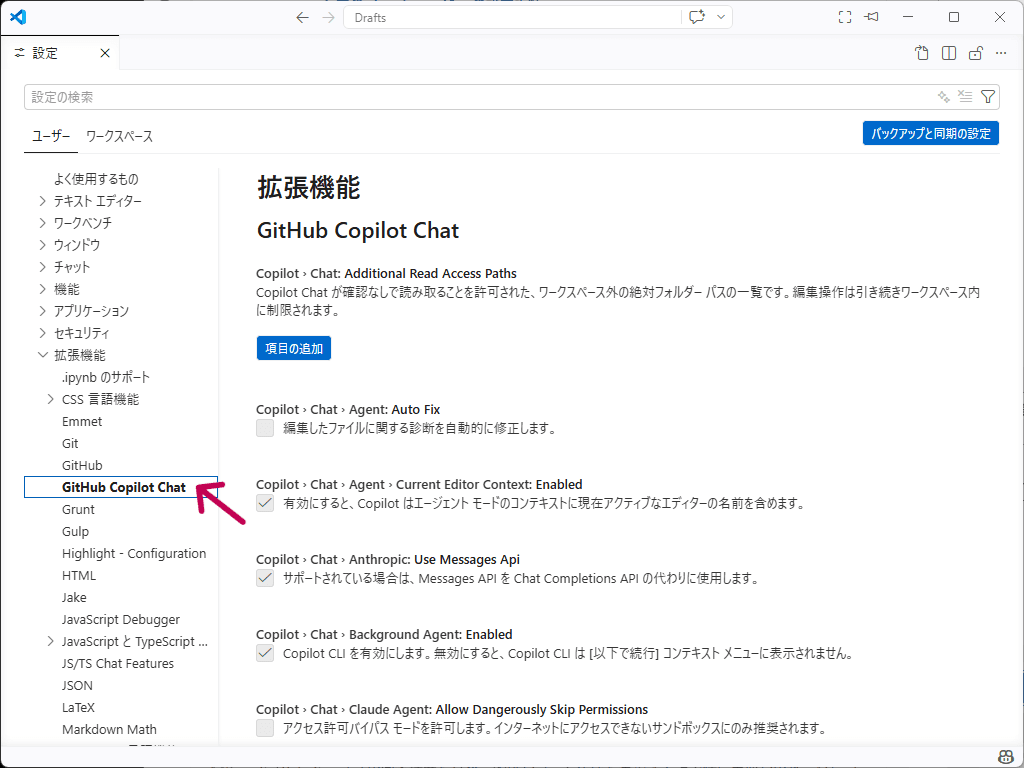Go forward with the right arrow

(x=328, y=18)
